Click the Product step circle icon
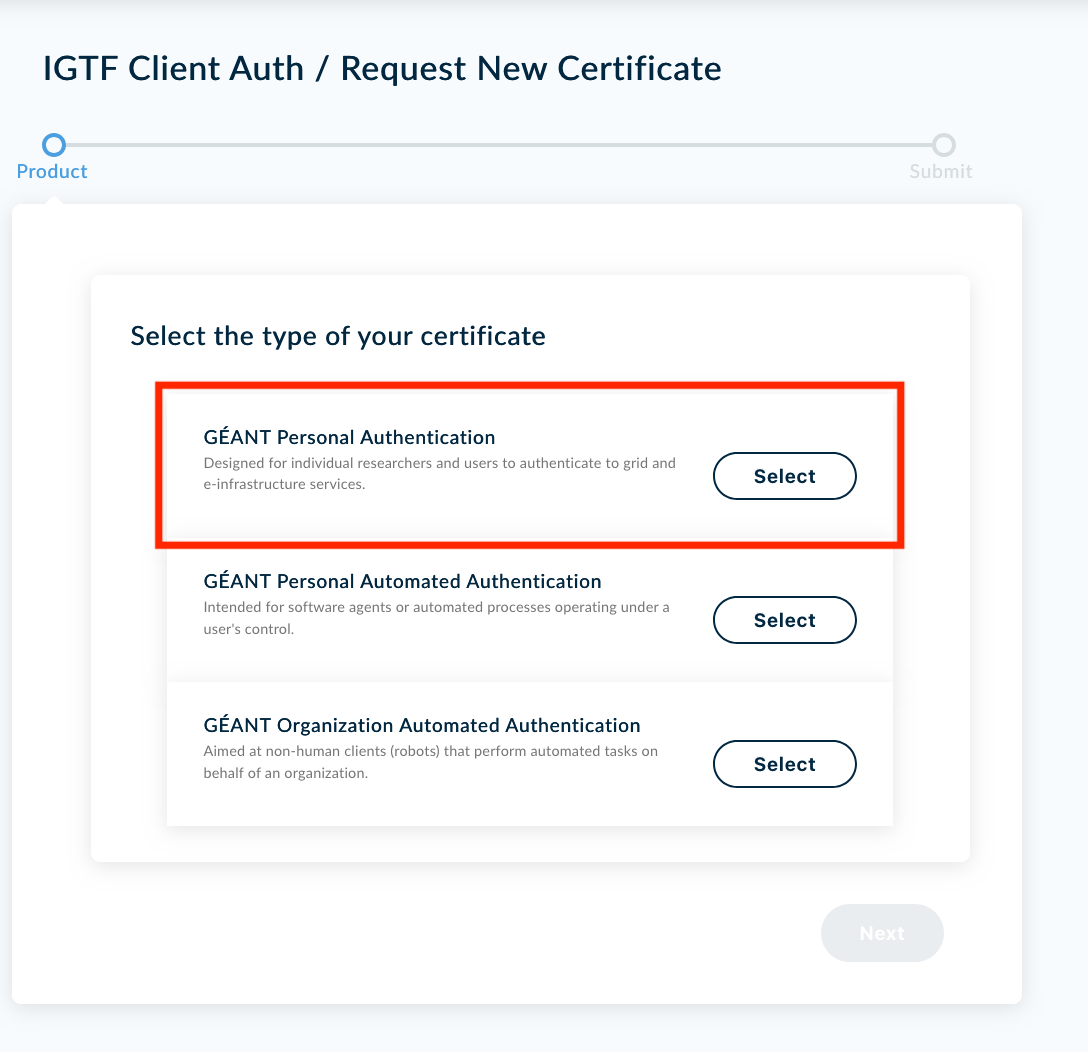The height and width of the screenshot is (1052, 1088). coord(54,145)
